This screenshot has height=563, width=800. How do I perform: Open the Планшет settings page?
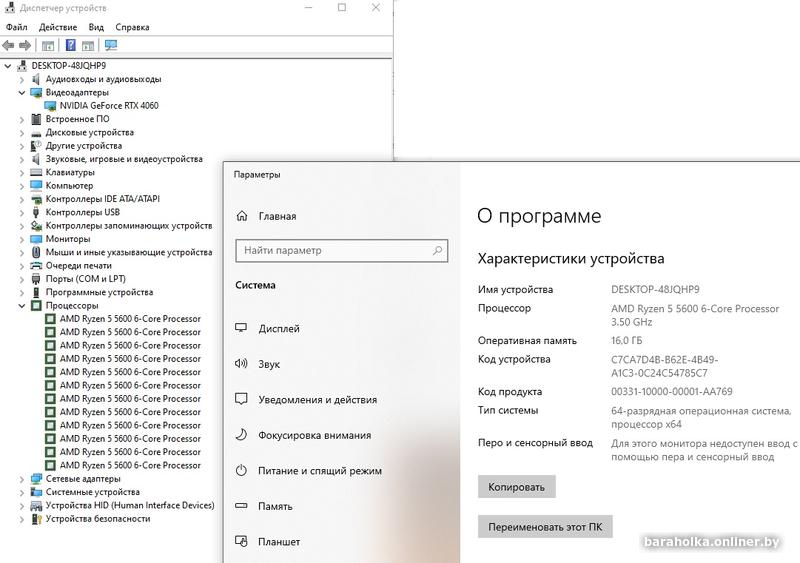point(279,542)
